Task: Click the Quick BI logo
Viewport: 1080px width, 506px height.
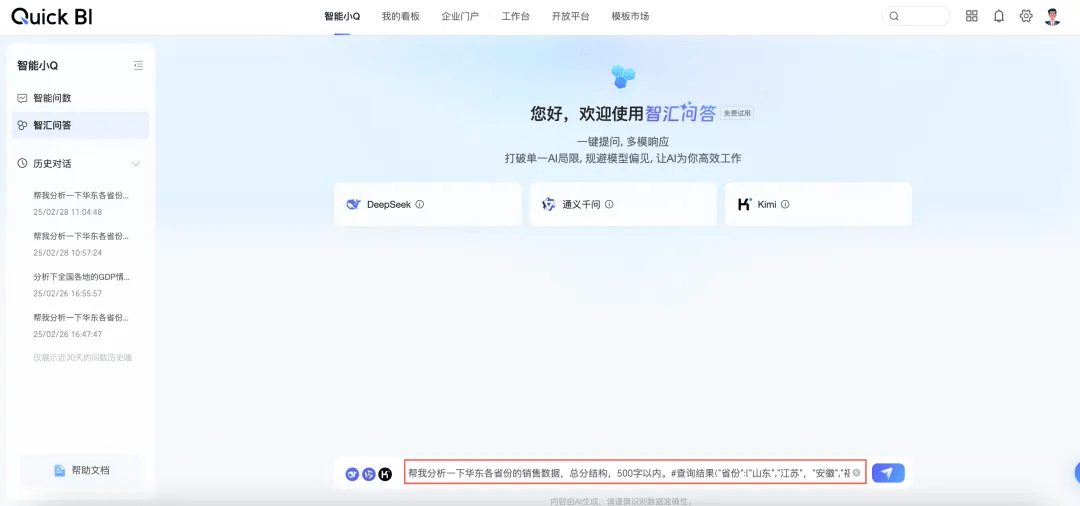Action: pyautogui.click(x=52, y=17)
